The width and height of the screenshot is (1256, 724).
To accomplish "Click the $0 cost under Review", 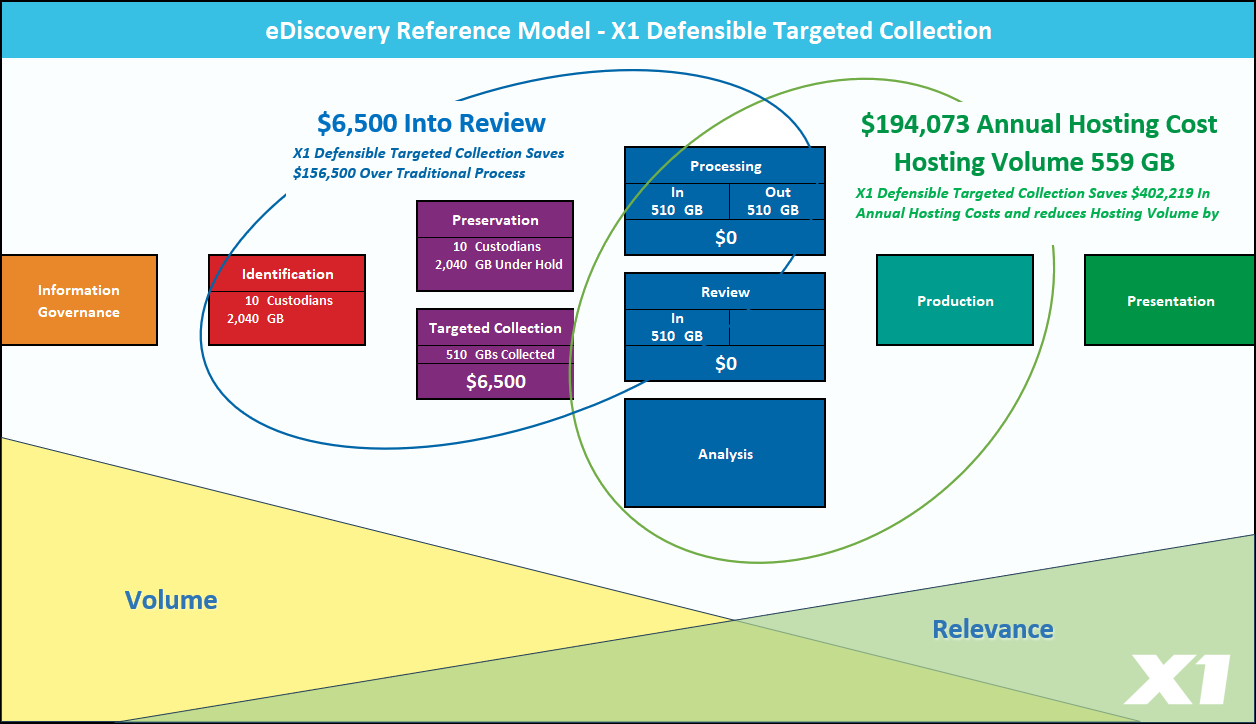I will pos(725,363).
